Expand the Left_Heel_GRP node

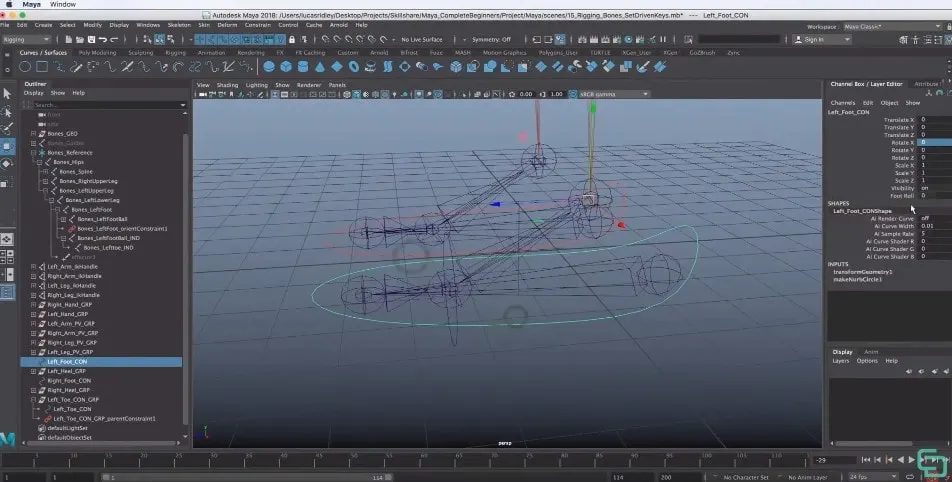click(x=33, y=371)
